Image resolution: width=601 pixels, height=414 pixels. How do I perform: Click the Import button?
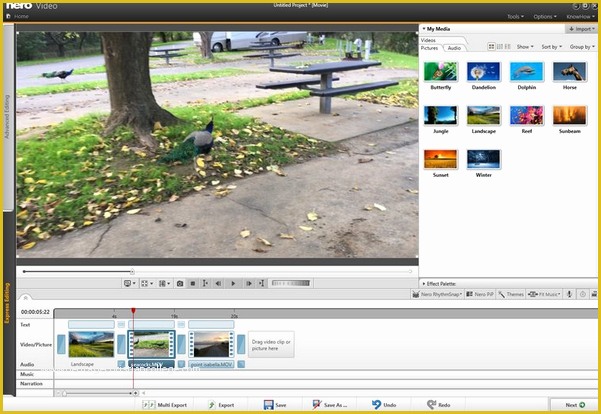[x=581, y=29]
